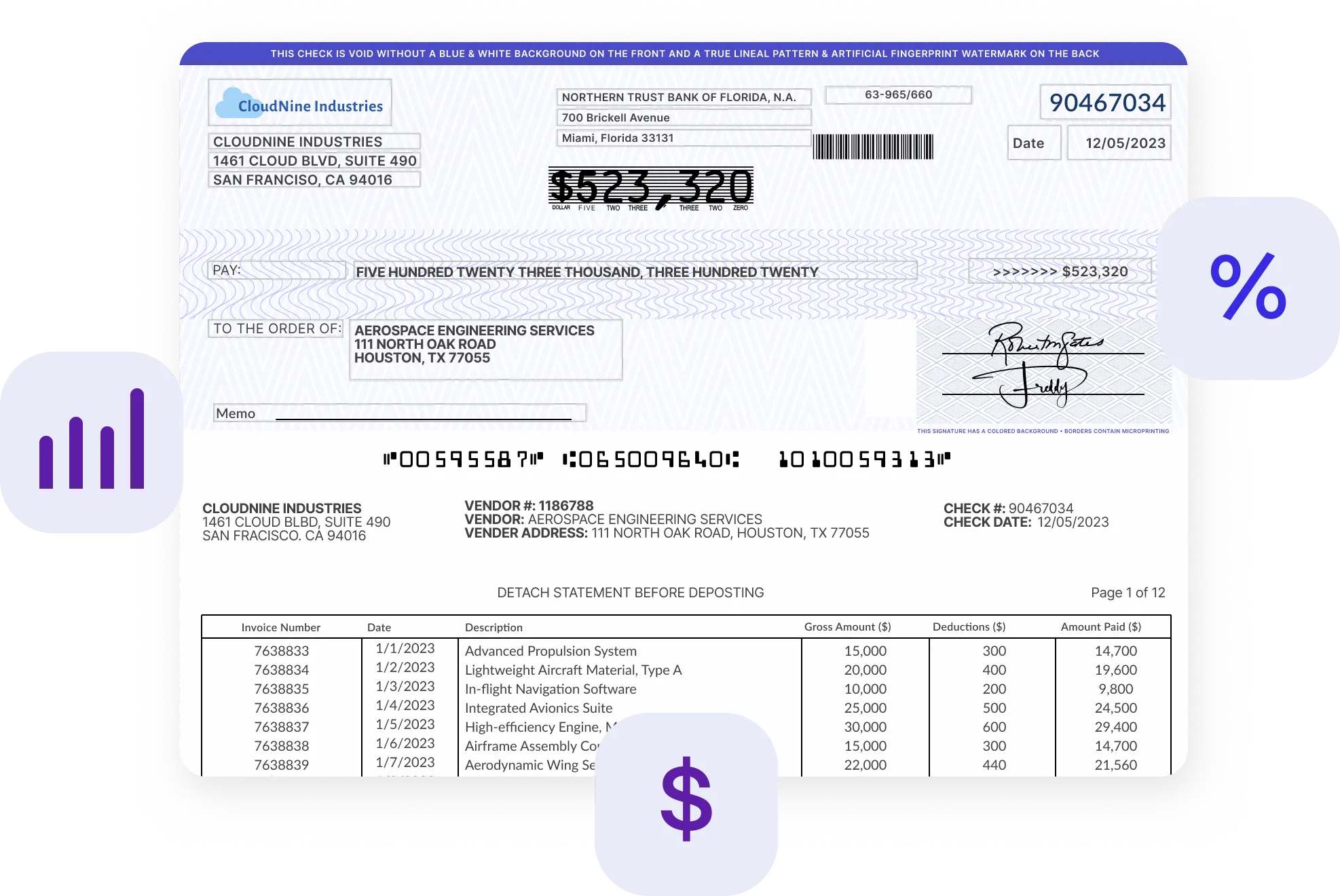
Task: Click the Northern Trust Bank of Florida name field
Action: pyautogui.click(x=682, y=97)
